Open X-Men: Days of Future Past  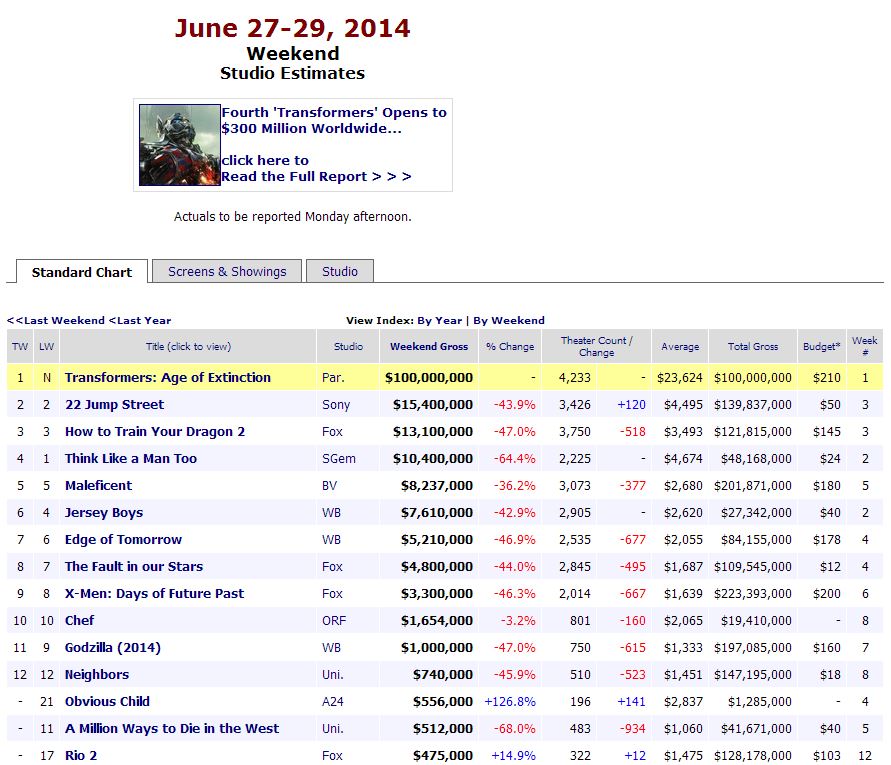point(154,593)
